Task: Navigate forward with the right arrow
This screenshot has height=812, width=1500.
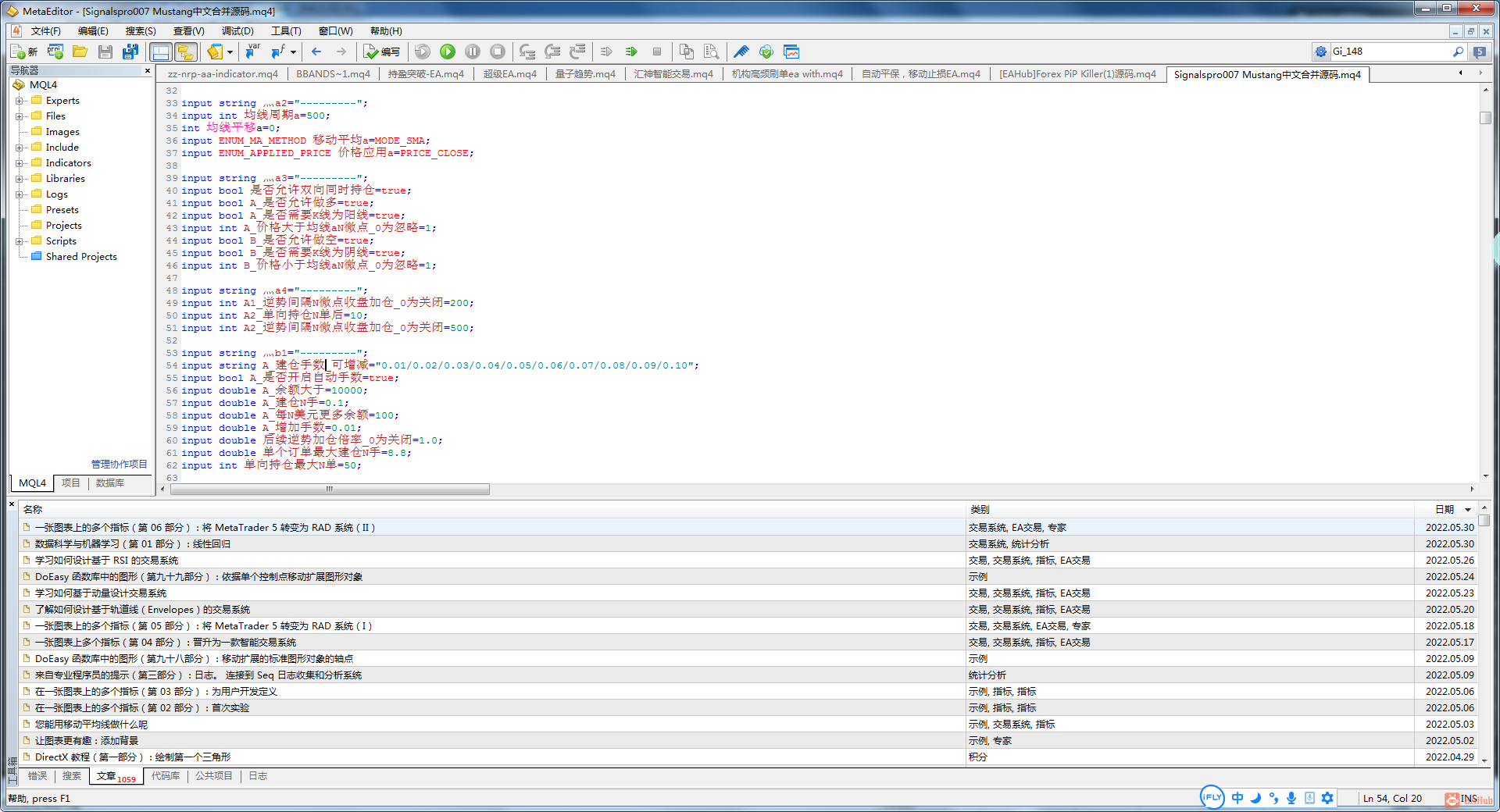Action: (x=341, y=52)
